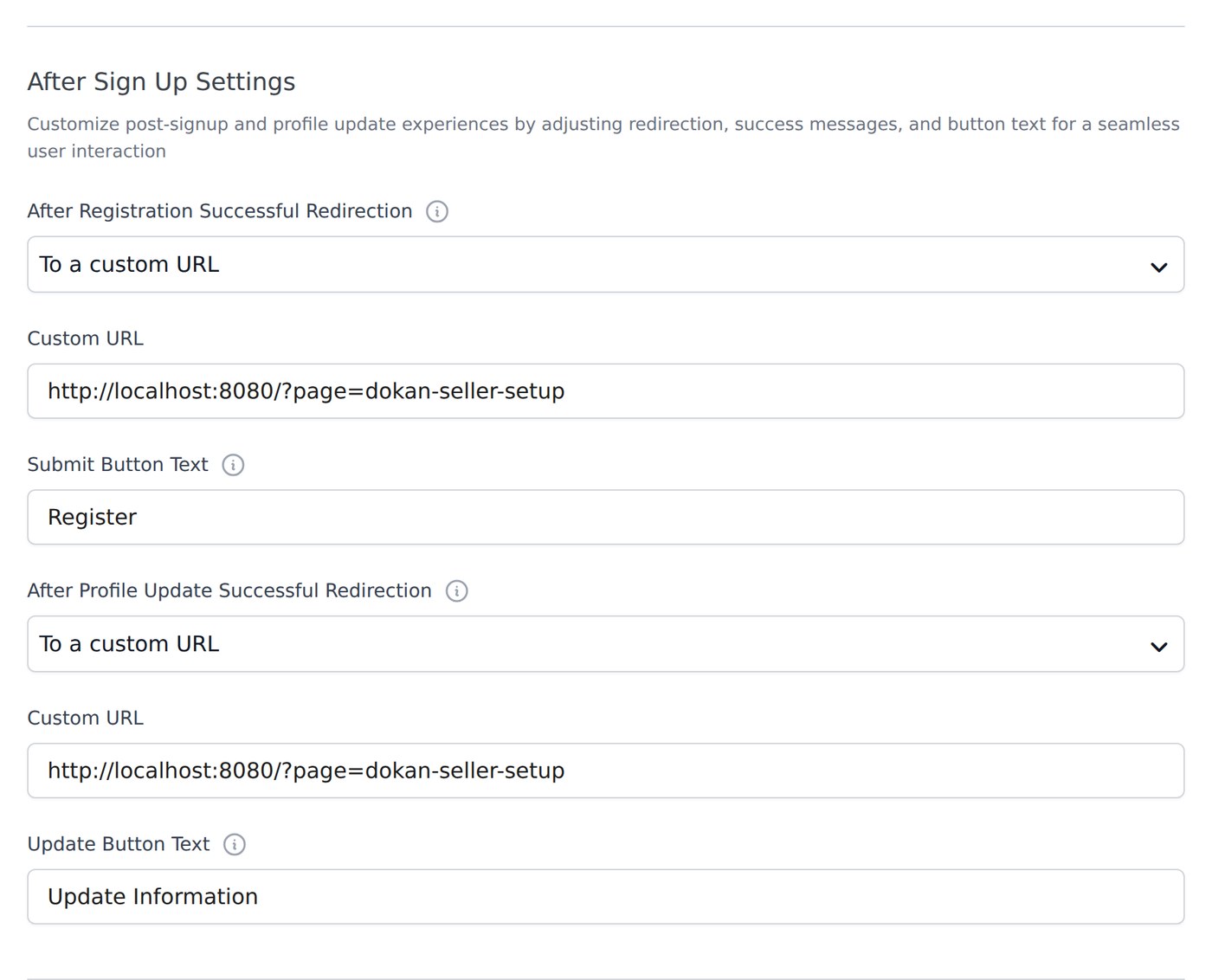Click info icon next to Update Button Text

point(235,844)
